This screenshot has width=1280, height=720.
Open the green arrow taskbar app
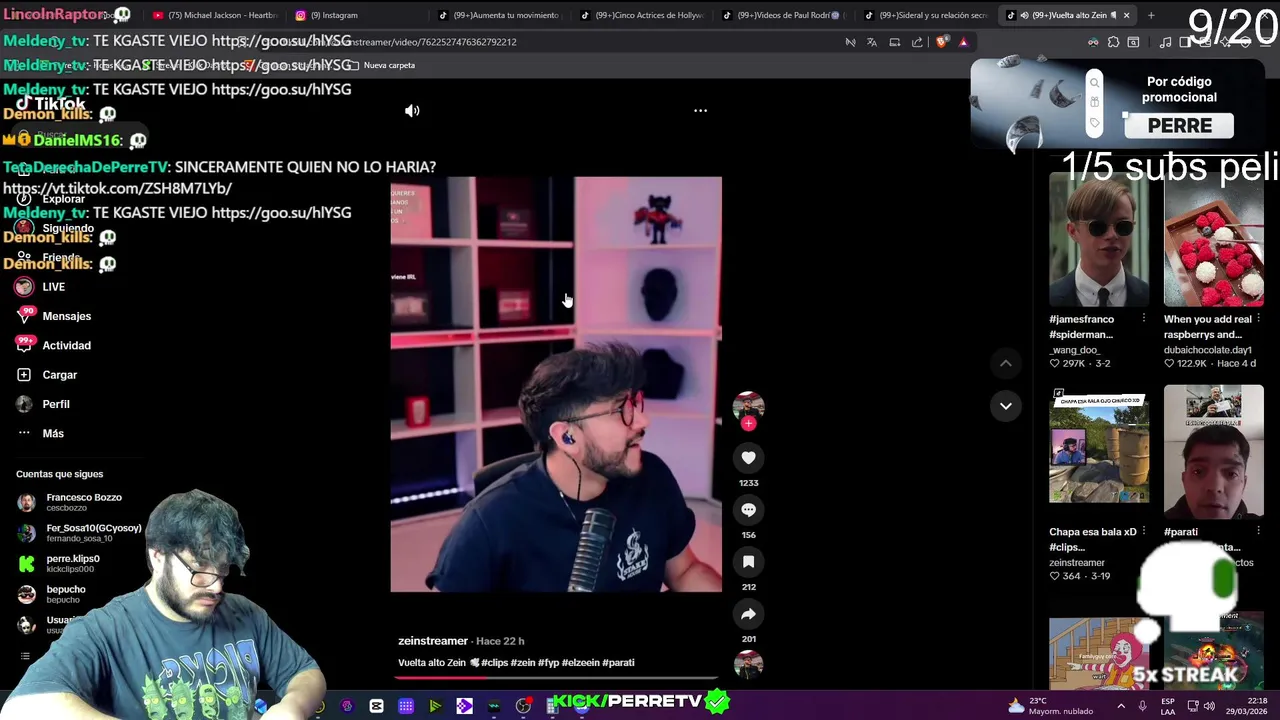point(435,706)
